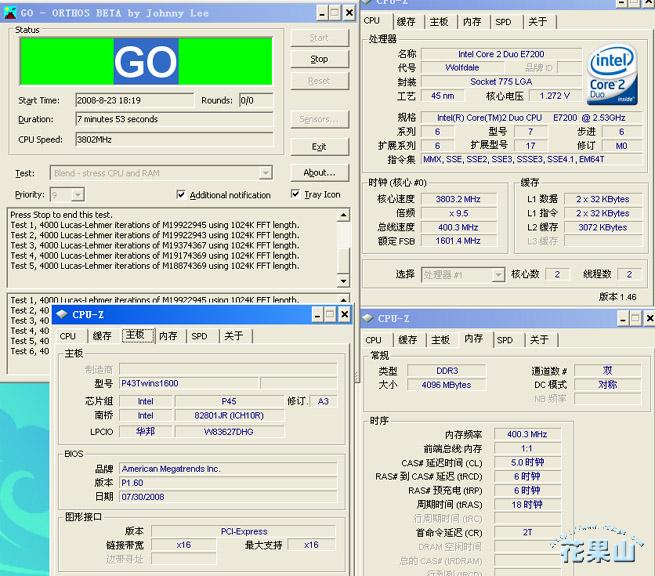Select 主板 tab in memory CPU-Z window
The image size is (655, 576).
pyautogui.click(x=441, y=340)
